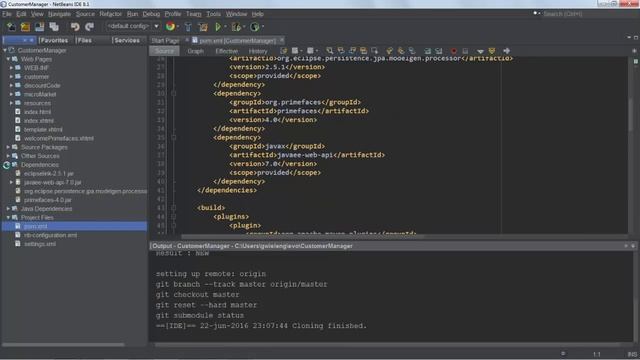Image resolution: width=640 pixels, height=360 pixels.
Task: Select eclipselink-2.5.1.jar dependency
Action: click(49, 173)
